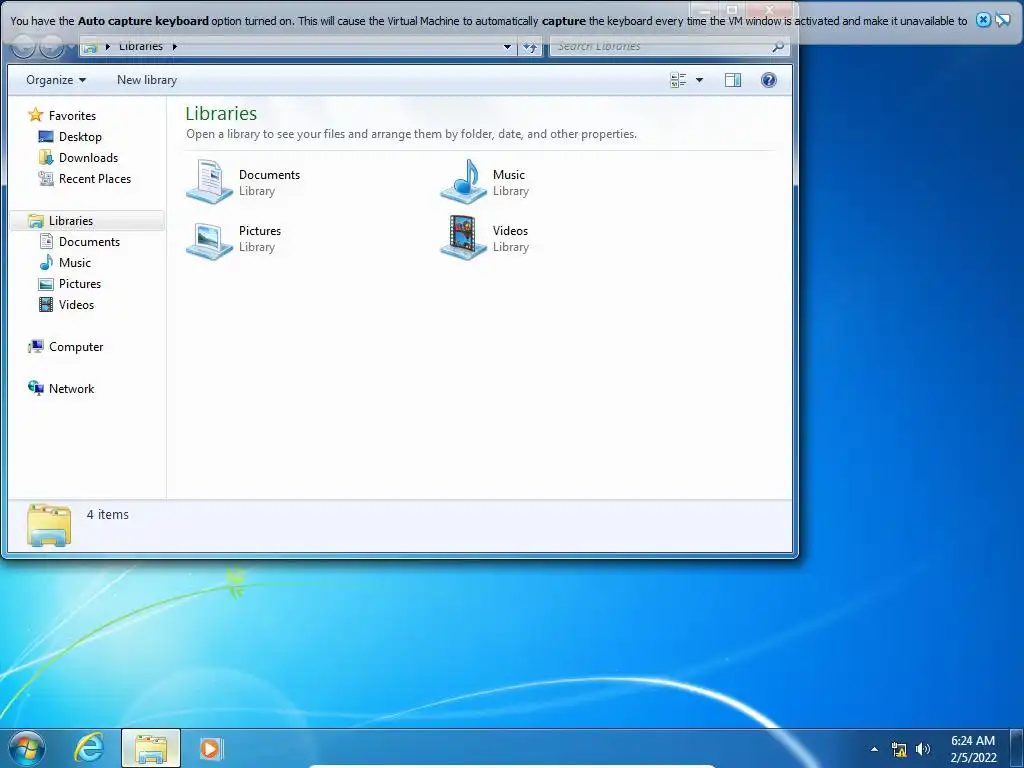Go to Downloads in Favorites

[x=88, y=157]
